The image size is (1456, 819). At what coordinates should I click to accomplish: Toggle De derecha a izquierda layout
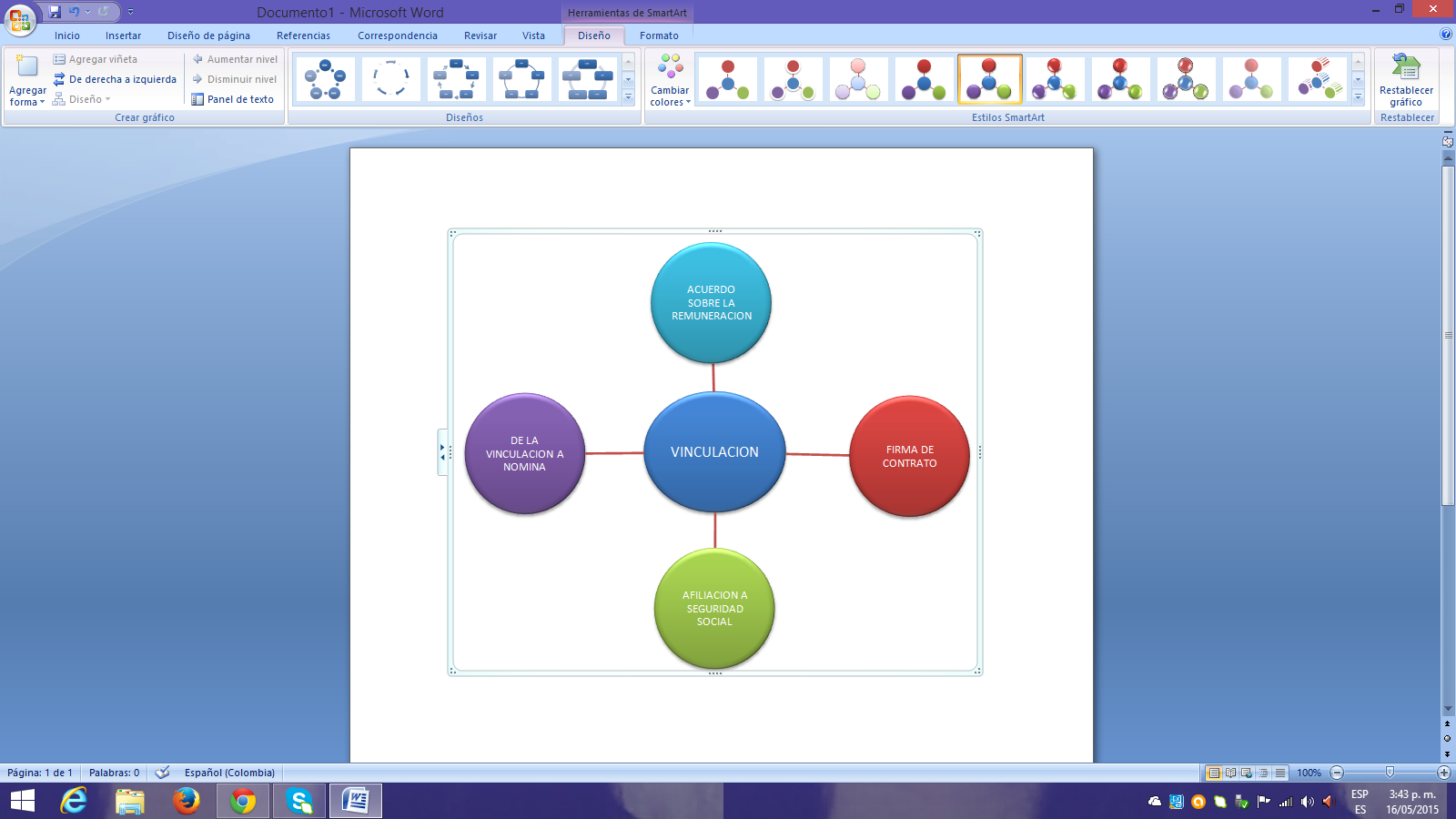(x=115, y=79)
